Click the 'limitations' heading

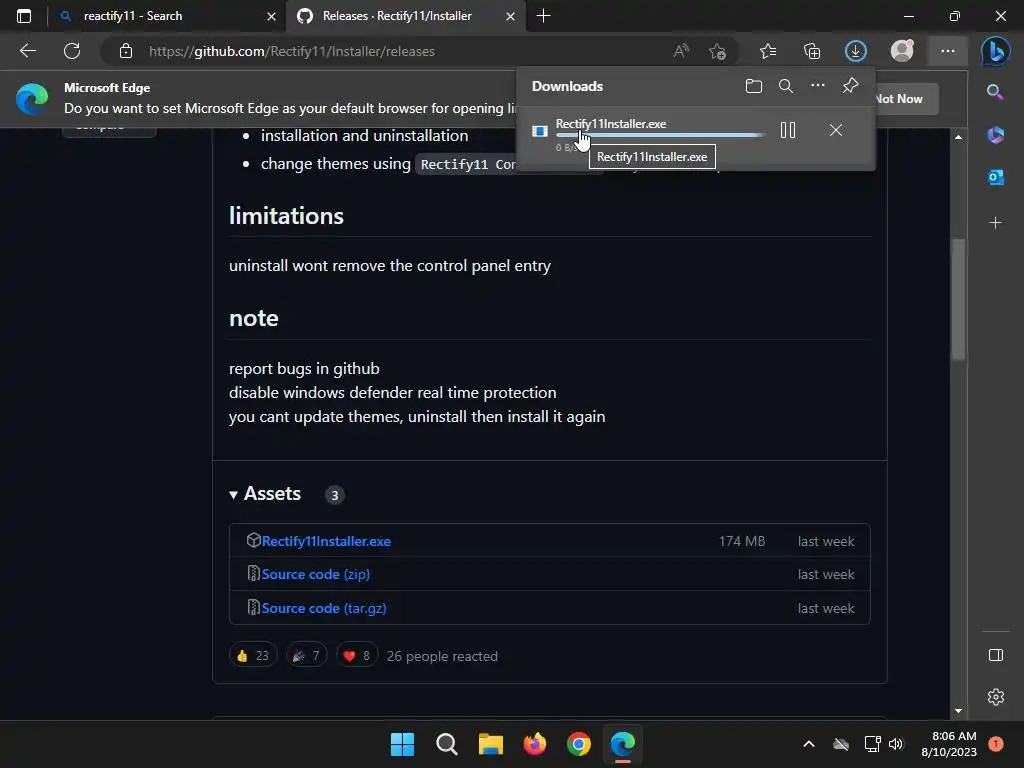pos(286,216)
